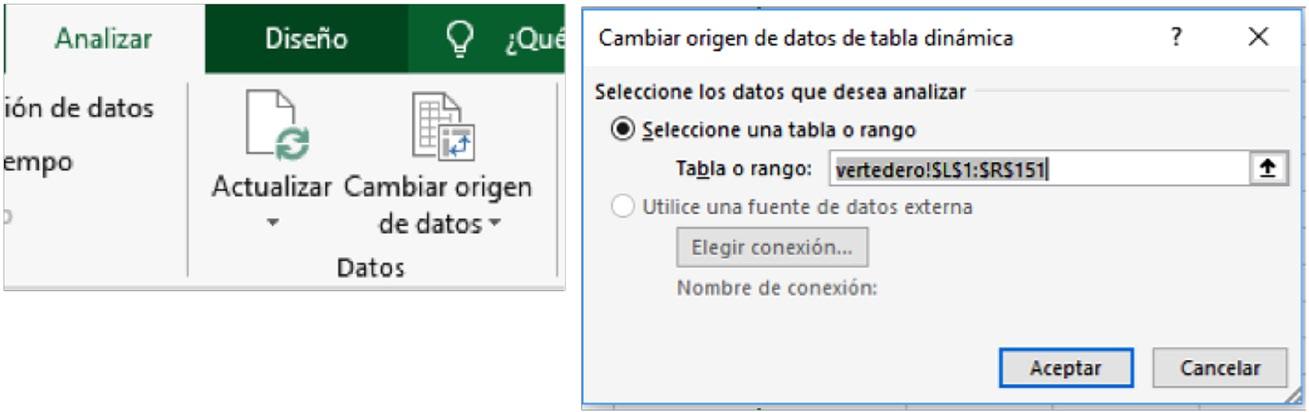Click the partially visible 'ión de datos' command
Image resolution: width=1309 pixels, height=412 pixels.
click(x=80, y=107)
